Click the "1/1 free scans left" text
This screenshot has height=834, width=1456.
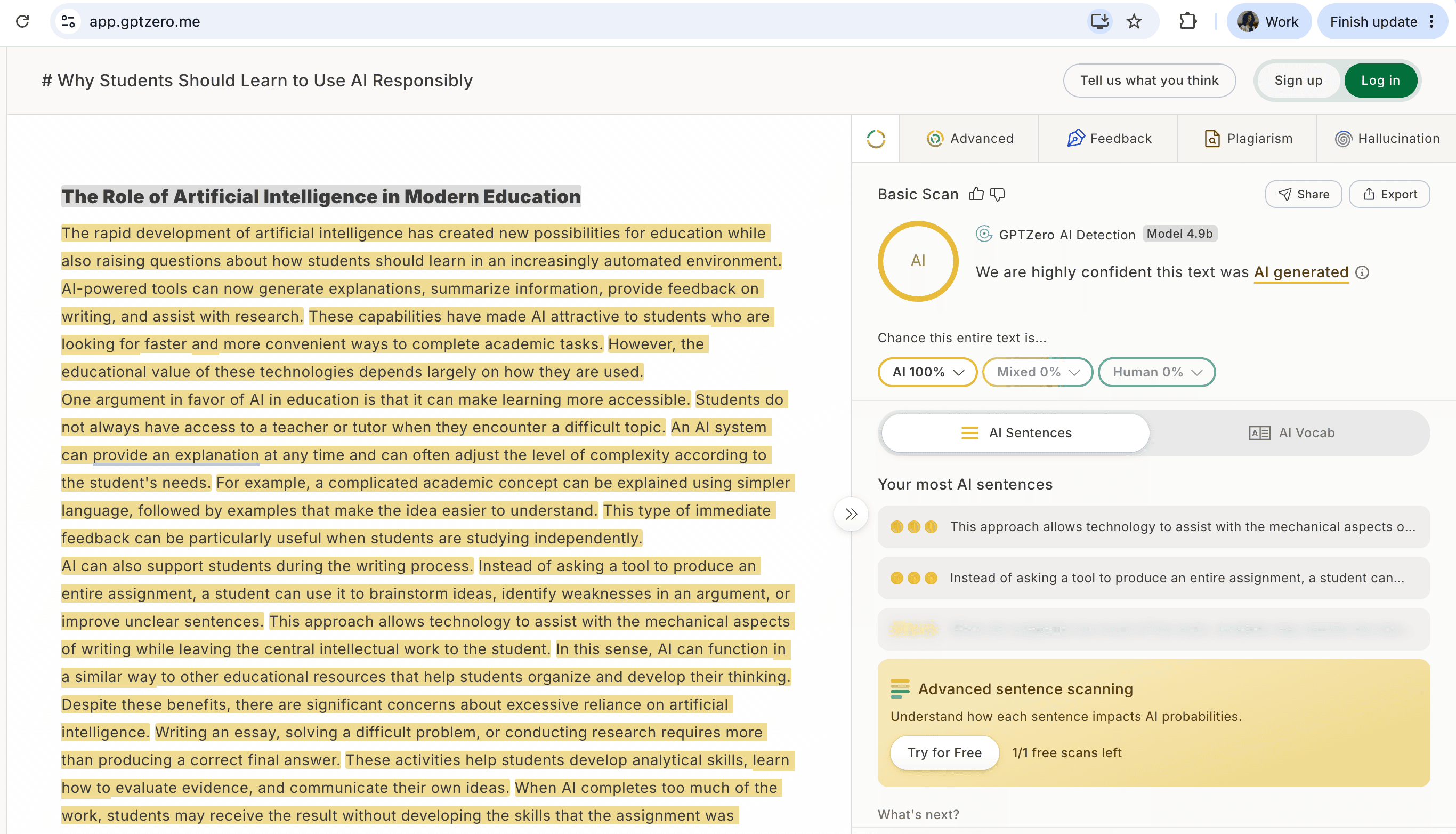[1066, 752]
